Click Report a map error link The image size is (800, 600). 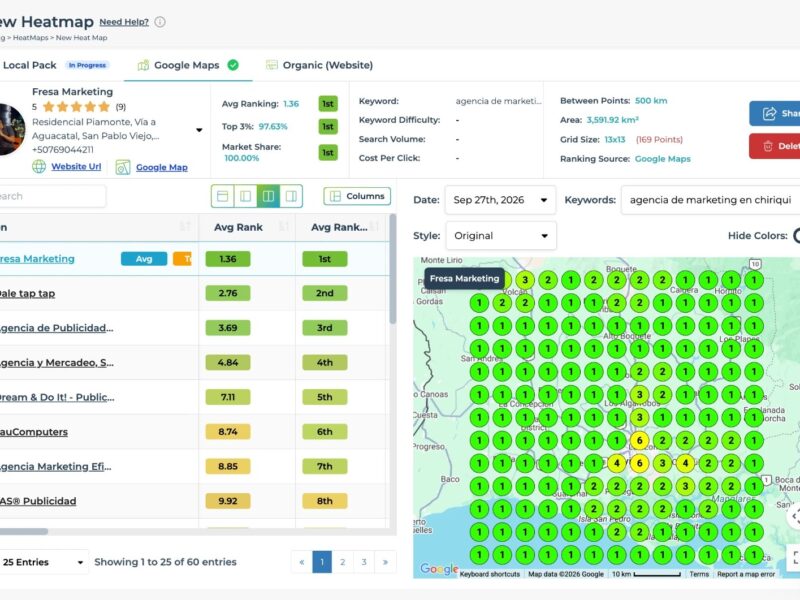pos(746,574)
